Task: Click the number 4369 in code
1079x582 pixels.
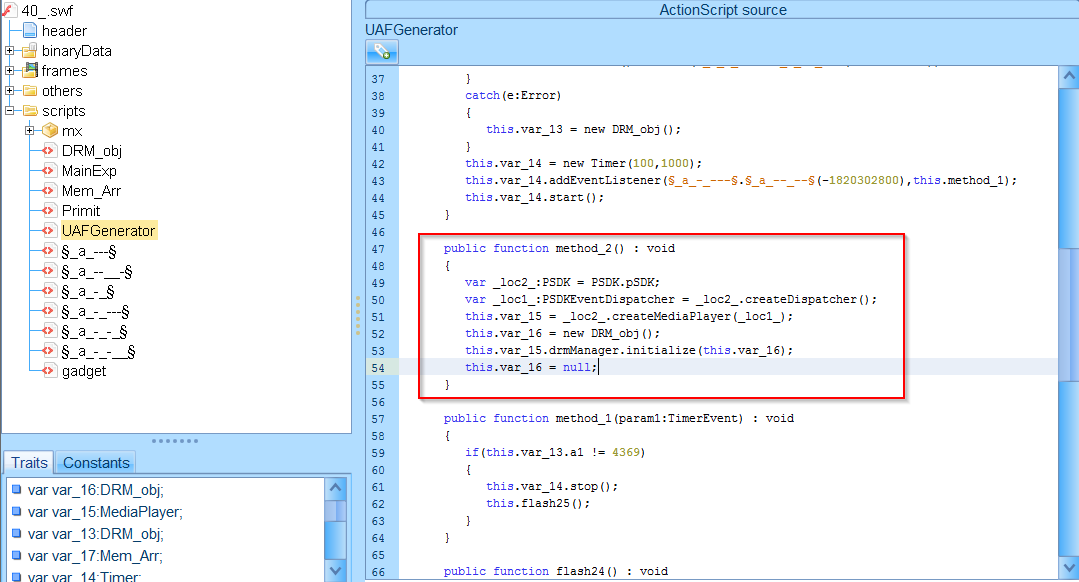Action: pyautogui.click(x=626, y=453)
